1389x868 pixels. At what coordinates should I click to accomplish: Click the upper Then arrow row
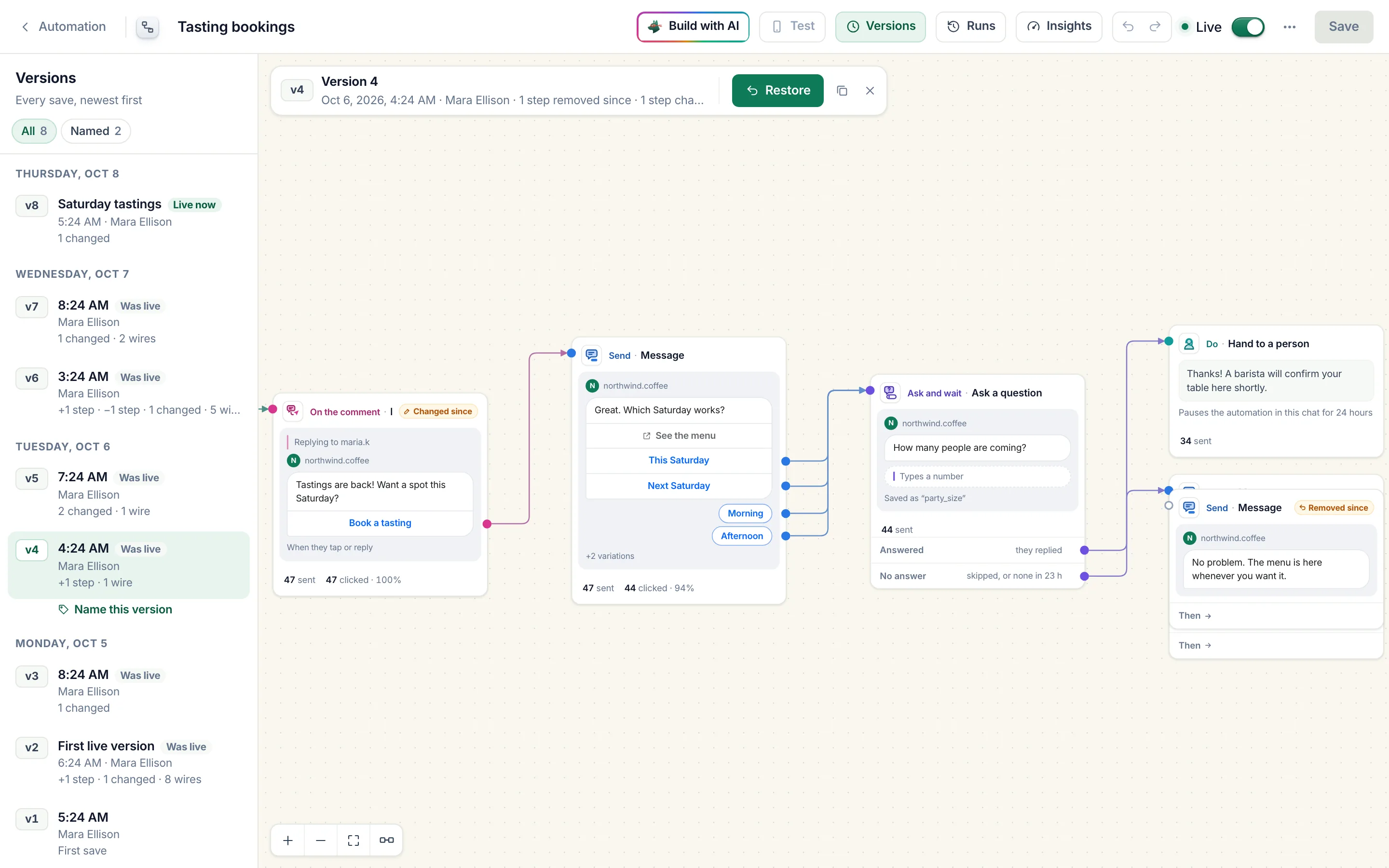click(1276, 615)
